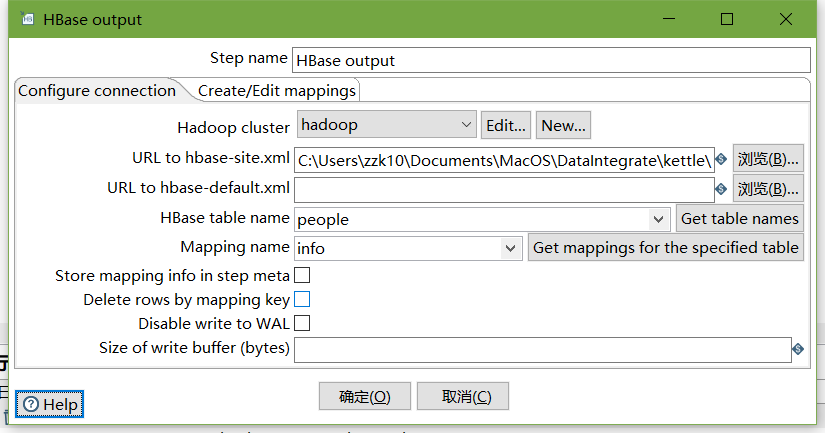
Task: Close the HBase output dialog
Action: (x=787, y=19)
